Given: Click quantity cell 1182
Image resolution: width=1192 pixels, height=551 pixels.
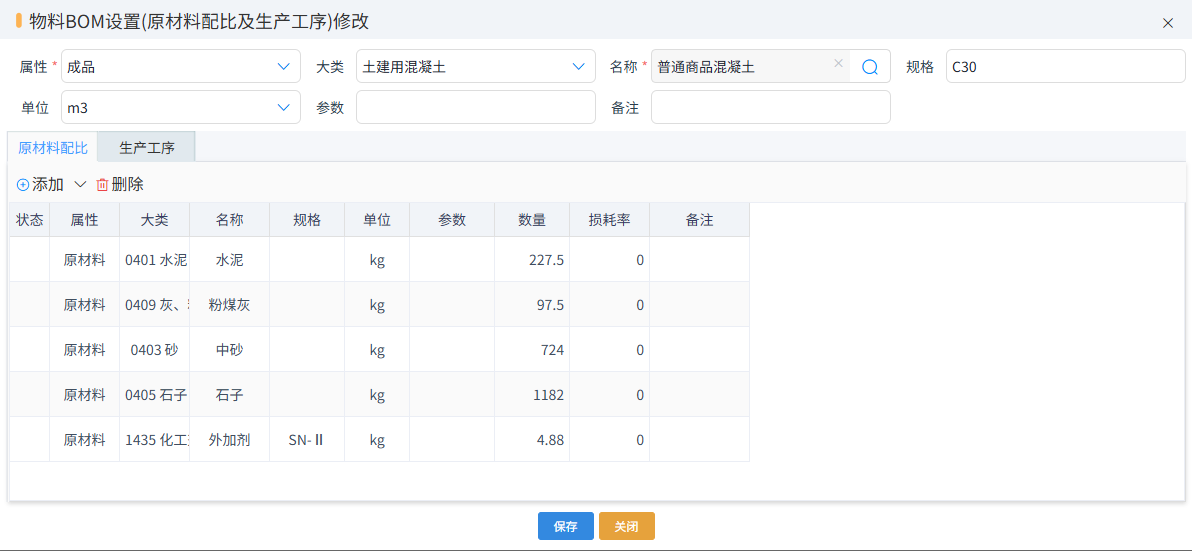Looking at the screenshot, I should [532, 394].
